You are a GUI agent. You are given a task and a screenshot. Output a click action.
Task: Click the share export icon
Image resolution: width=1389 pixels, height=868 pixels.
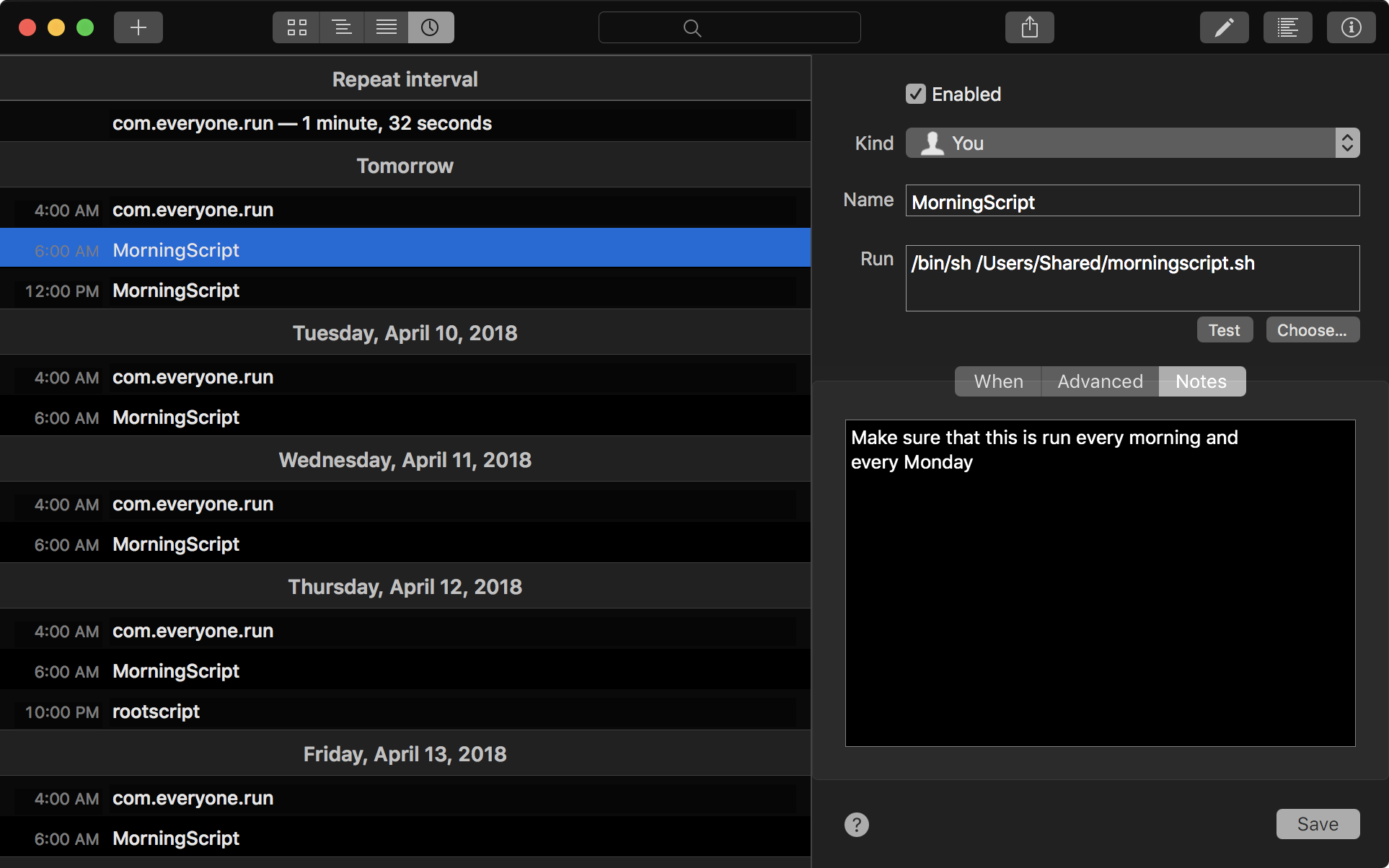coord(1029,27)
